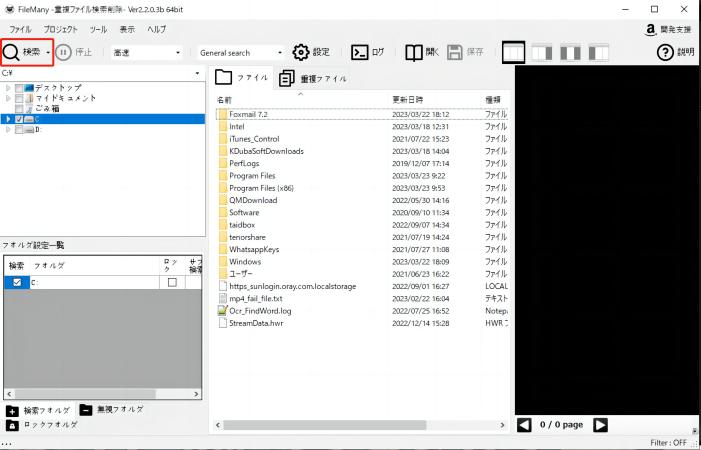Select the QMDownload folder
Screen dimensions: 701x450
[x=253, y=200]
